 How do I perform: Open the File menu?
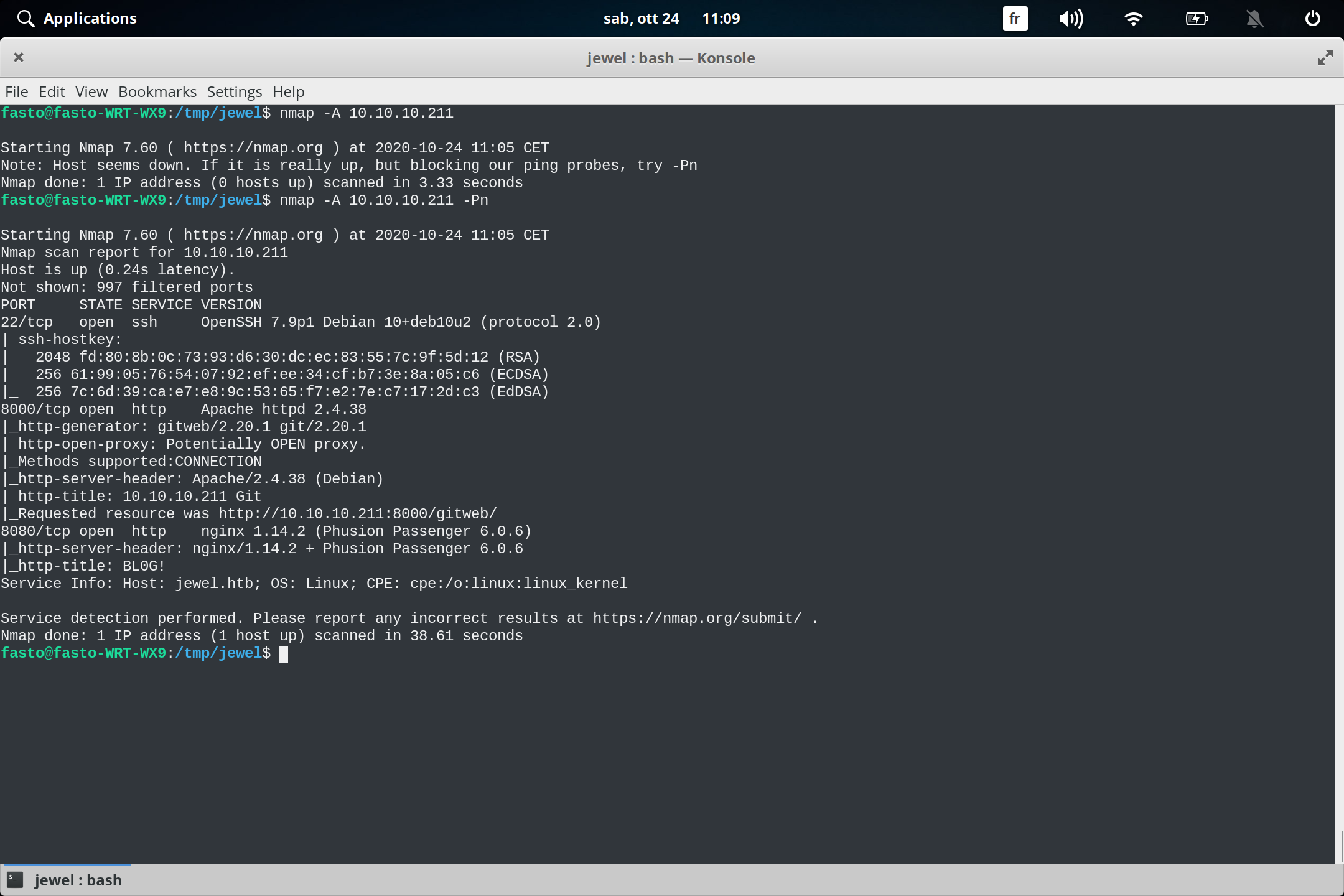point(16,91)
